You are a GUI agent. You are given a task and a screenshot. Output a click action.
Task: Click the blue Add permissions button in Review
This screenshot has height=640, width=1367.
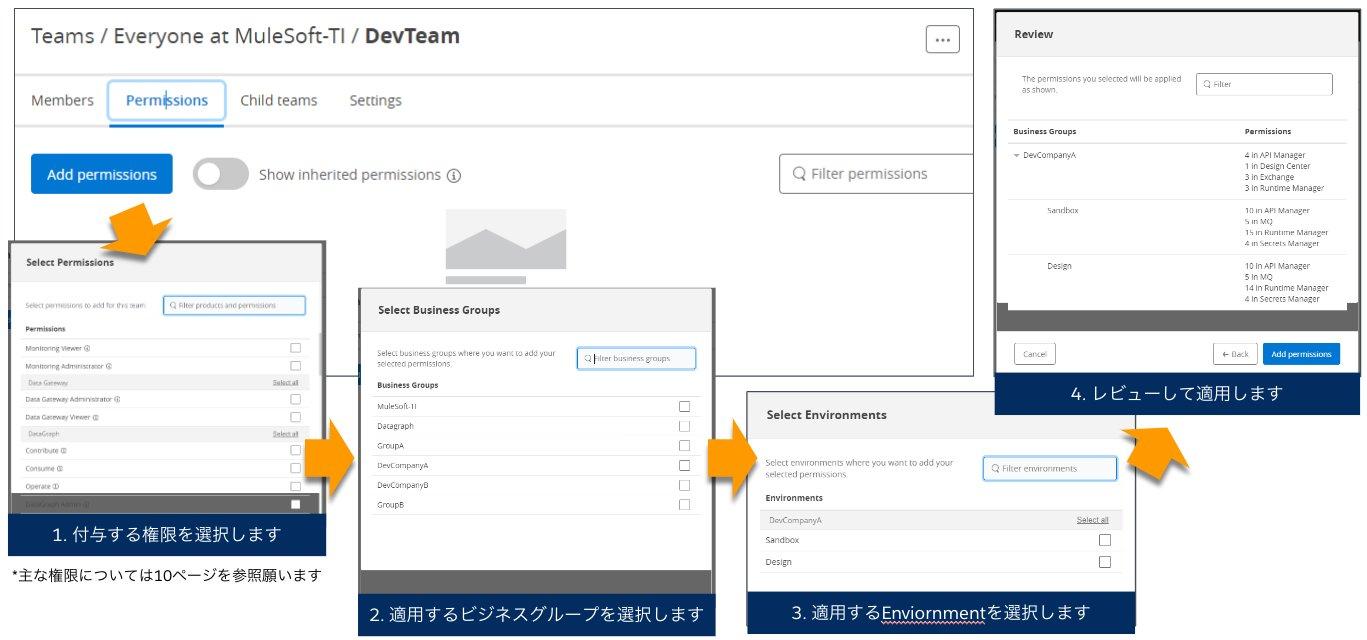[1302, 353]
